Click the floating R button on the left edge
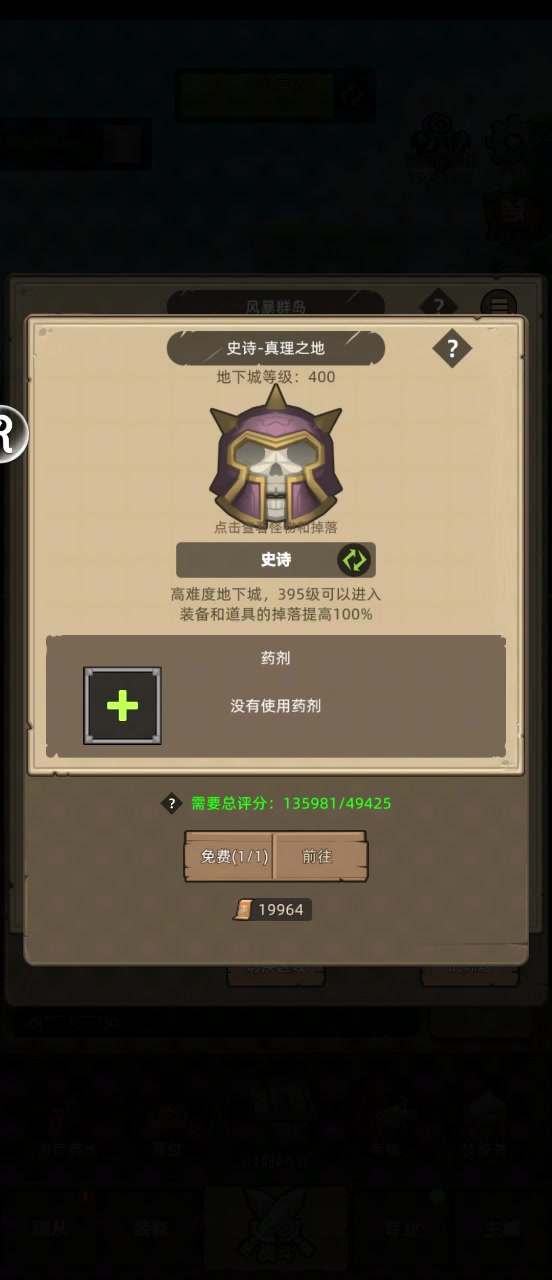 pos(10,433)
